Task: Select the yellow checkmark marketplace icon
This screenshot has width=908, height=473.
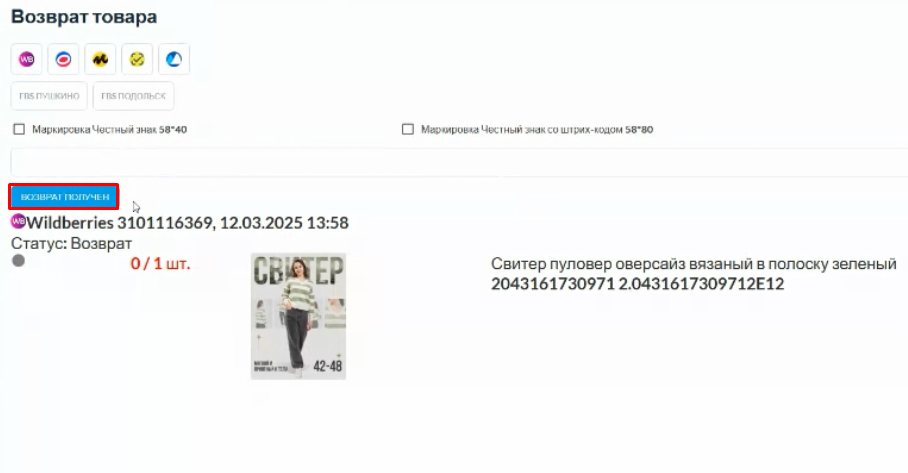Action: pos(137,59)
